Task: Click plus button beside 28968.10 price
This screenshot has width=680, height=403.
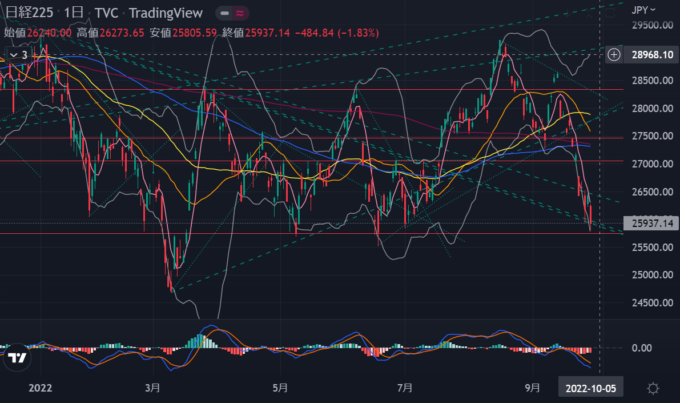Action: [613, 54]
